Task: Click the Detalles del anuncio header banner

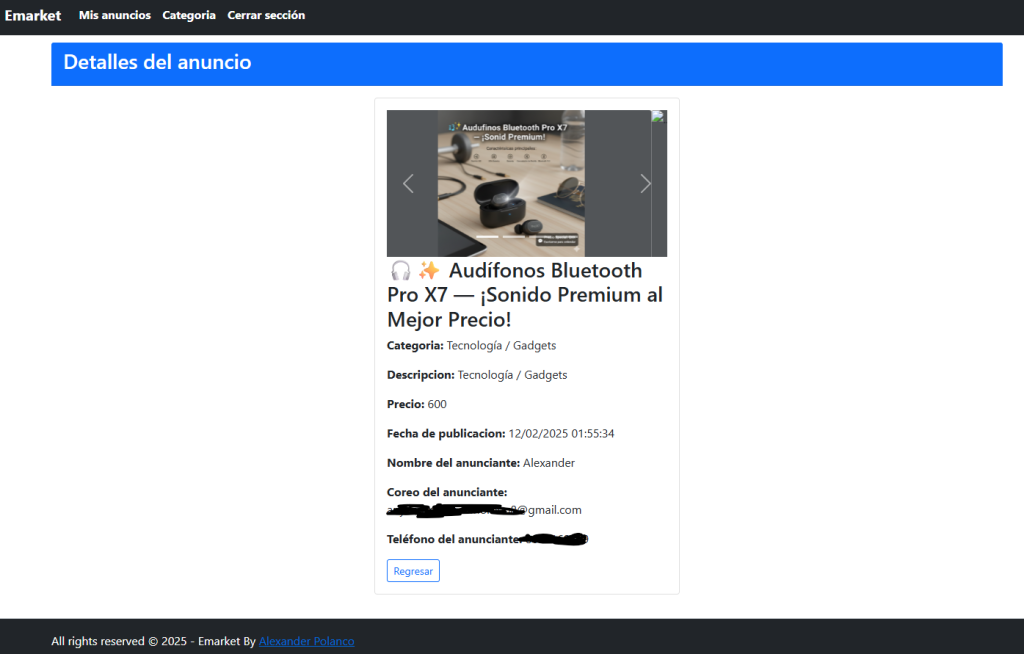Action: (526, 63)
